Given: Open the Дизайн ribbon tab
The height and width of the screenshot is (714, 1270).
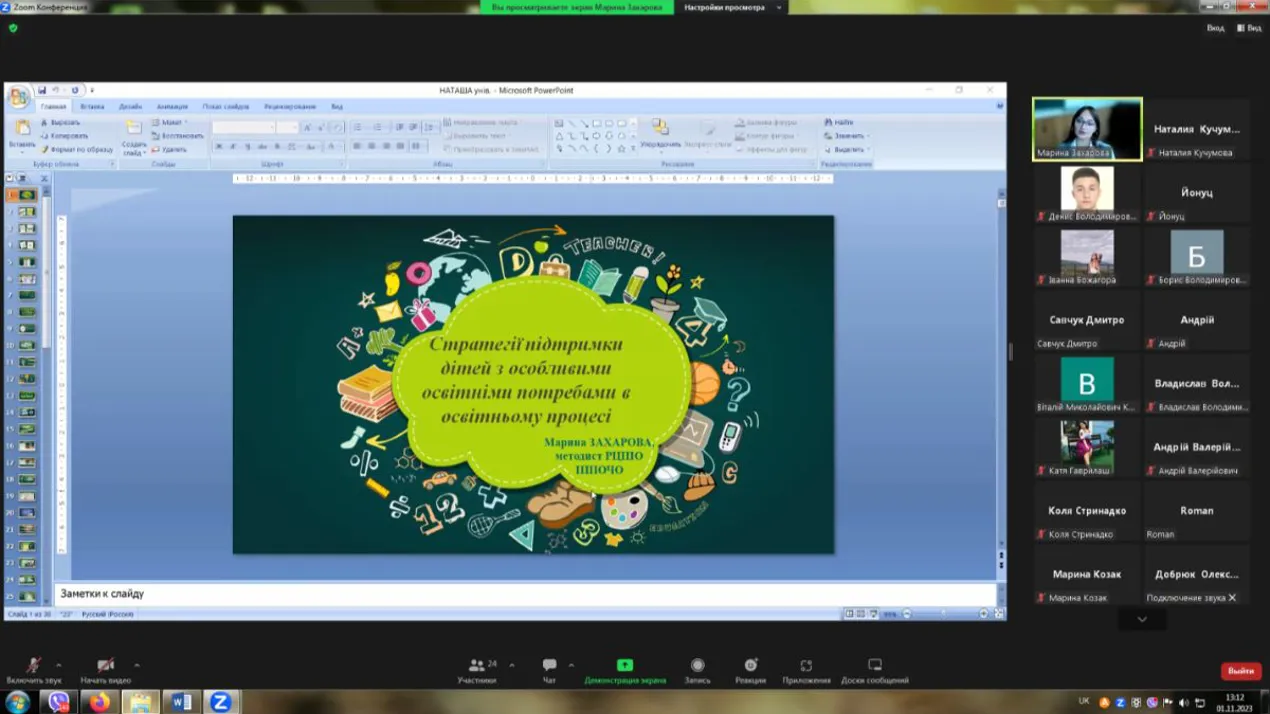Looking at the screenshot, I should 130,106.
